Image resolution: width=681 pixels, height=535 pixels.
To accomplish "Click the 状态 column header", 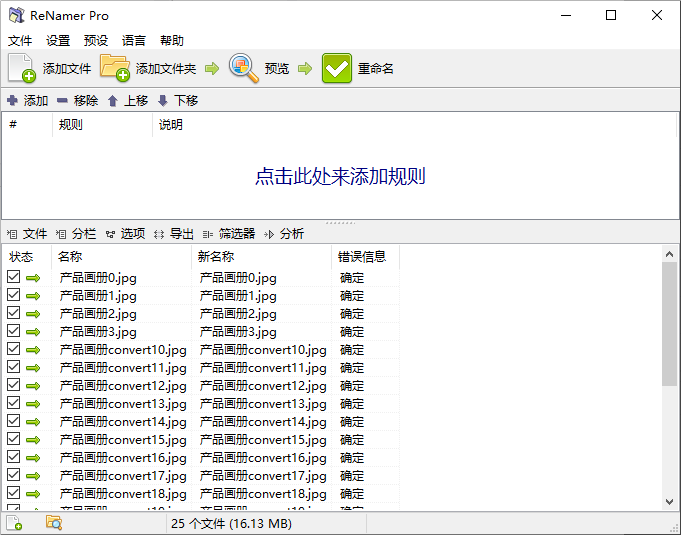I will [27, 257].
